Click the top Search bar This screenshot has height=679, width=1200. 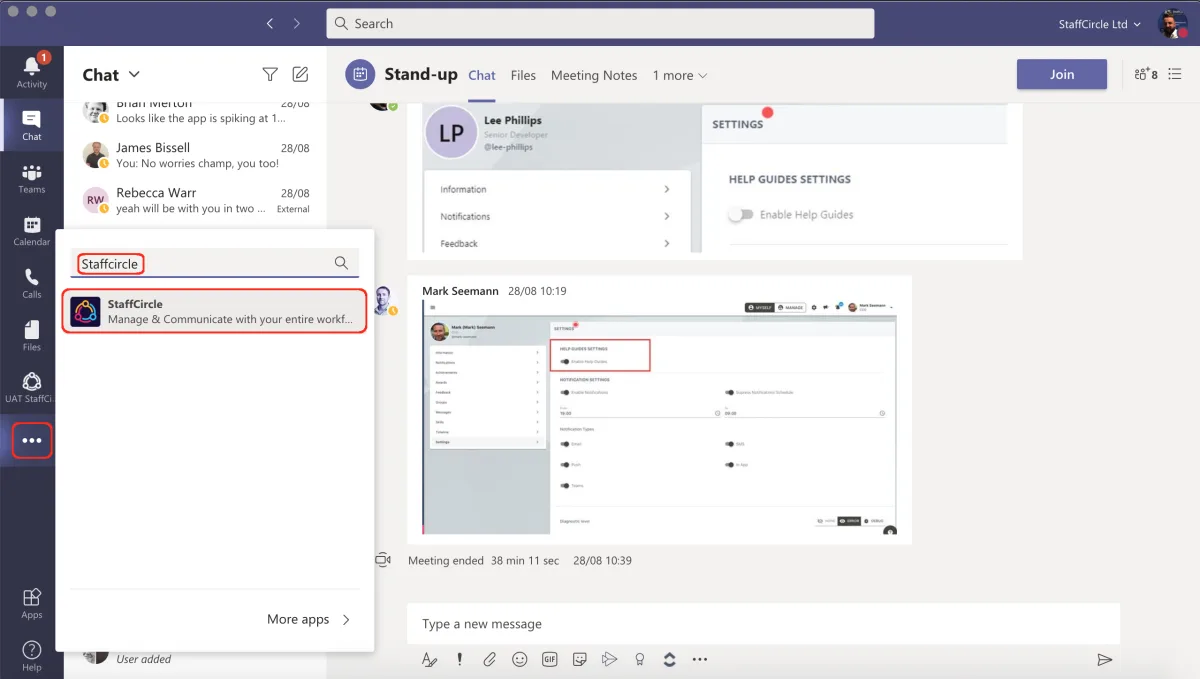pyautogui.click(x=600, y=23)
